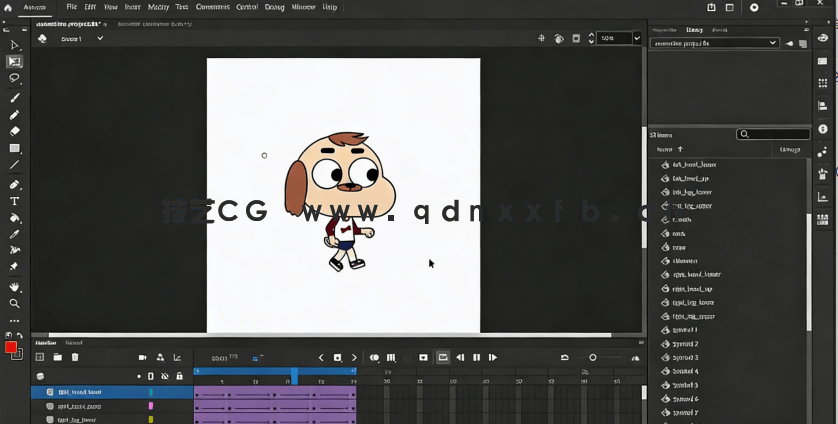Select the Zoom magnifier tool
Image resolution: width=838 pixels, height=424 pixels.
14,303
